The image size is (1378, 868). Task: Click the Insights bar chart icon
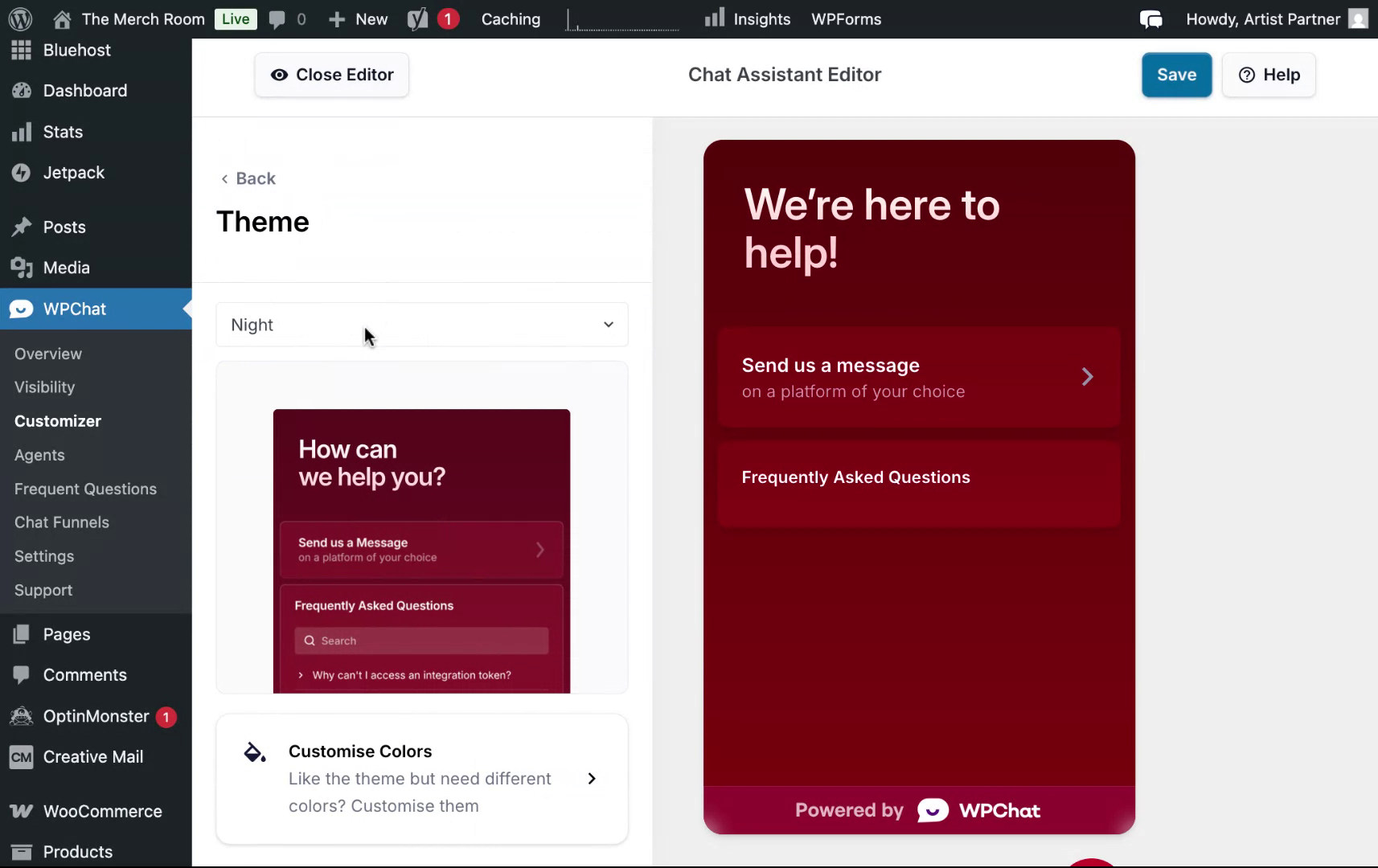pos(714,18)
